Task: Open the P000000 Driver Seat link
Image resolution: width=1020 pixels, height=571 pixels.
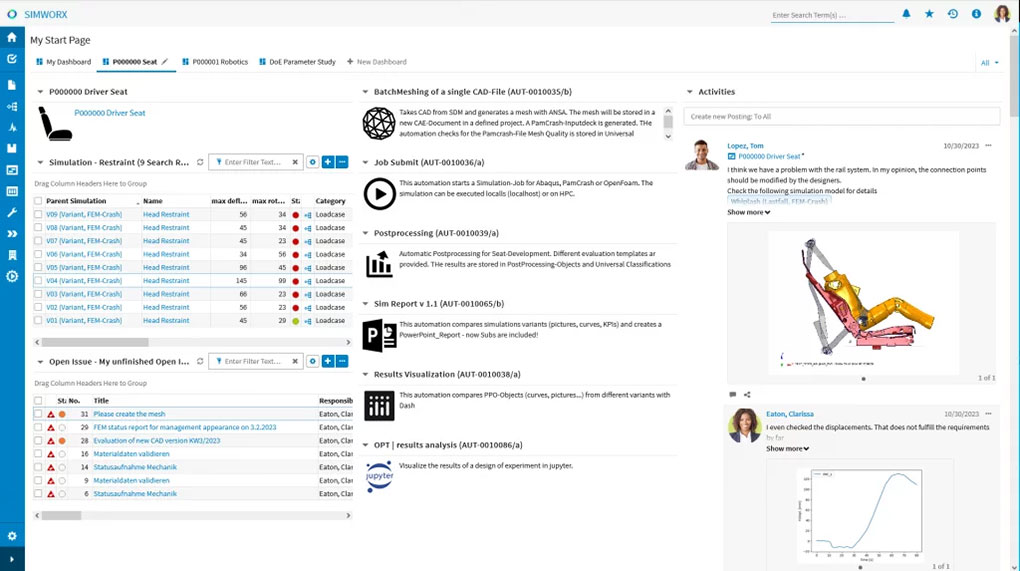Action: (x=110, y=113)
